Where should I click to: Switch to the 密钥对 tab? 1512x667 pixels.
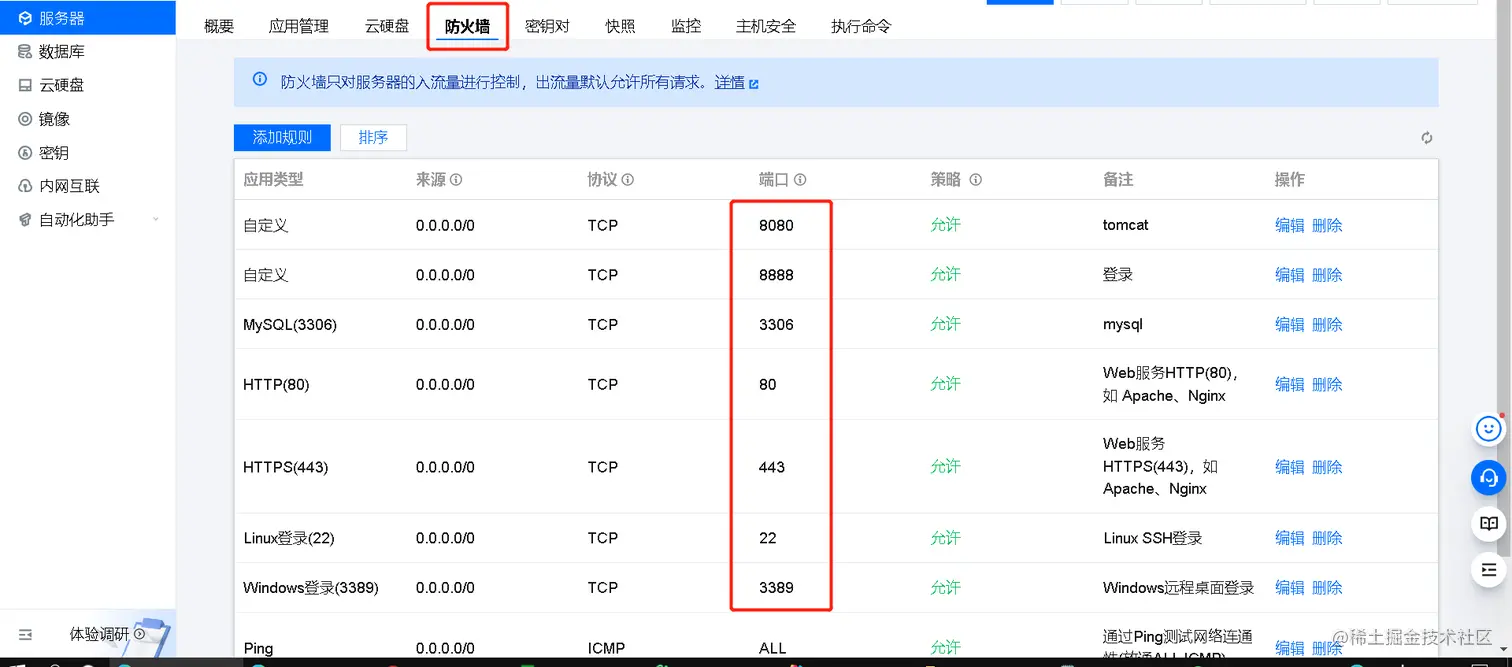(547, 26)
